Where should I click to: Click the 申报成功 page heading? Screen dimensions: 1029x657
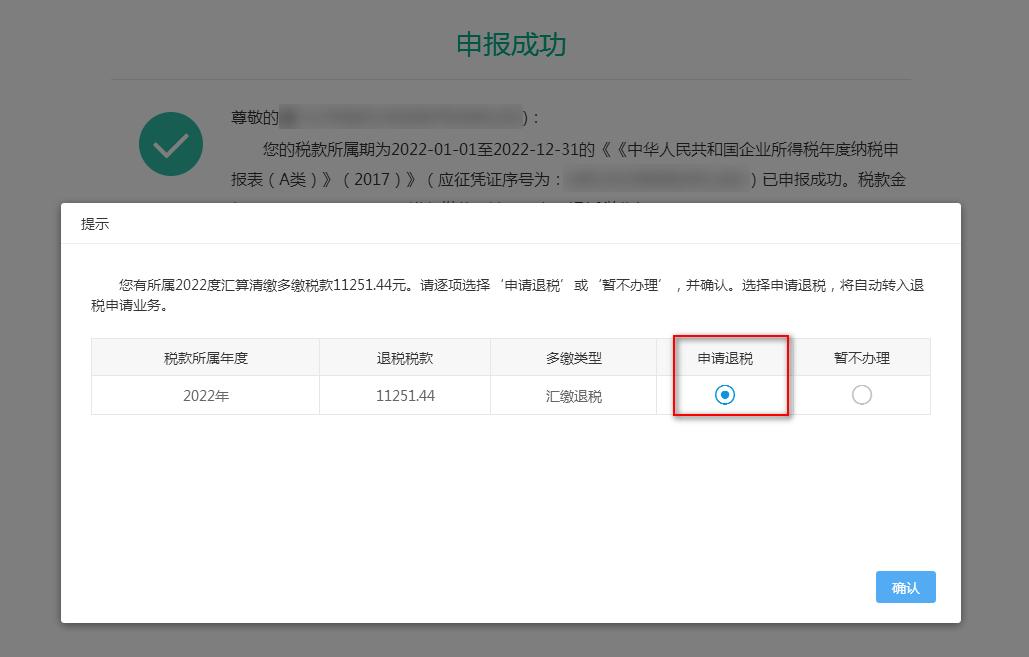(514, 45)
